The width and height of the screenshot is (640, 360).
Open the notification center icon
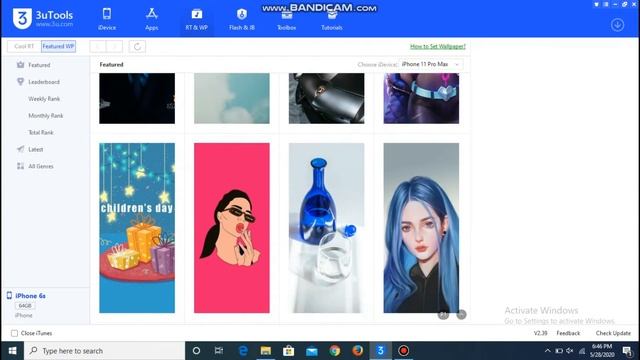click(627, 351)
